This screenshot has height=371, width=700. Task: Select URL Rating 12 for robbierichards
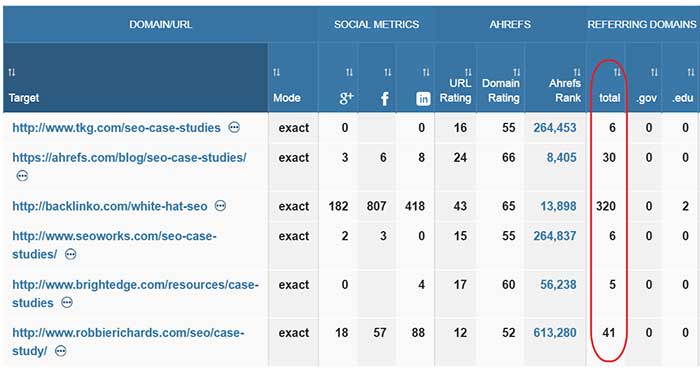460,333
